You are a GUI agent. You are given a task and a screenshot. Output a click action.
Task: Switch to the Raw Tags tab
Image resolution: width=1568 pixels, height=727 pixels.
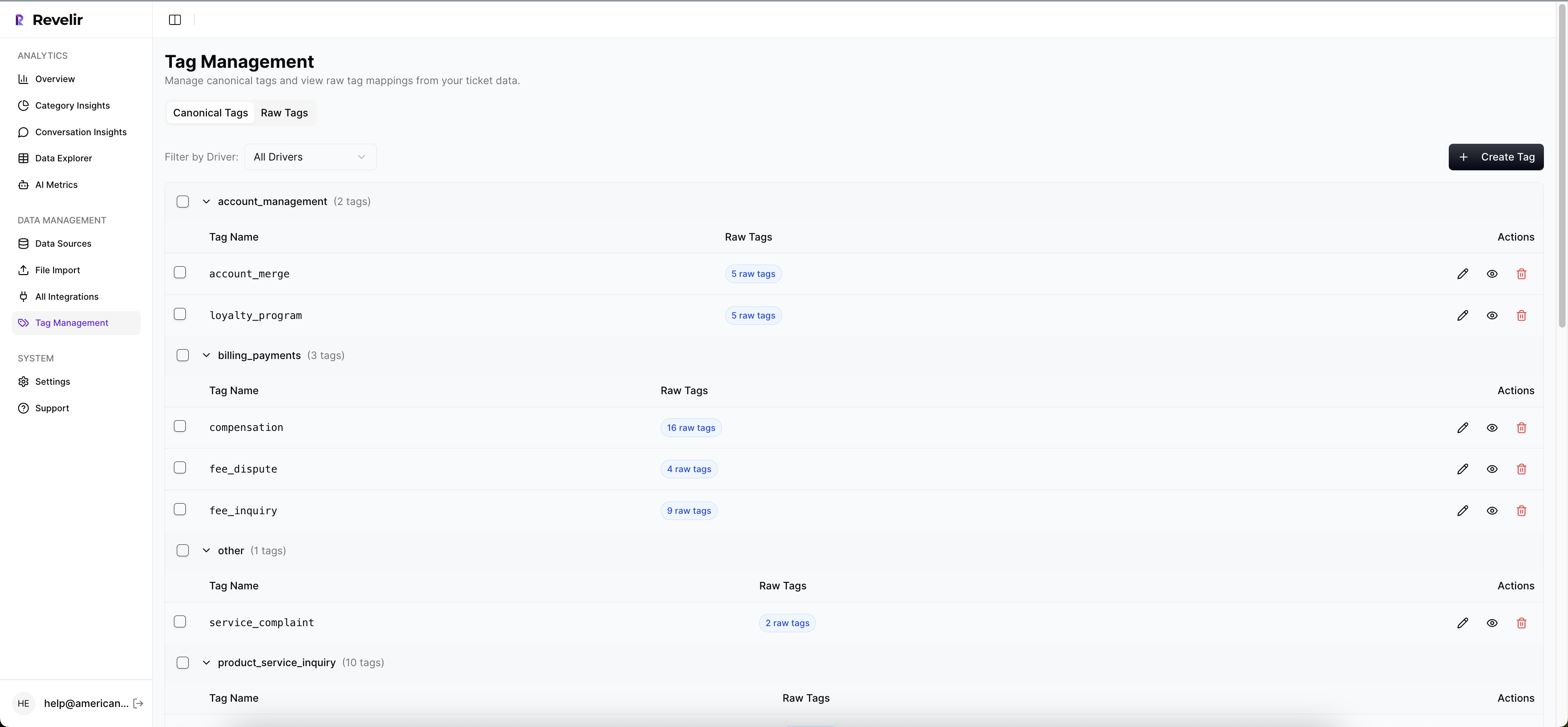tap(284, 113)
